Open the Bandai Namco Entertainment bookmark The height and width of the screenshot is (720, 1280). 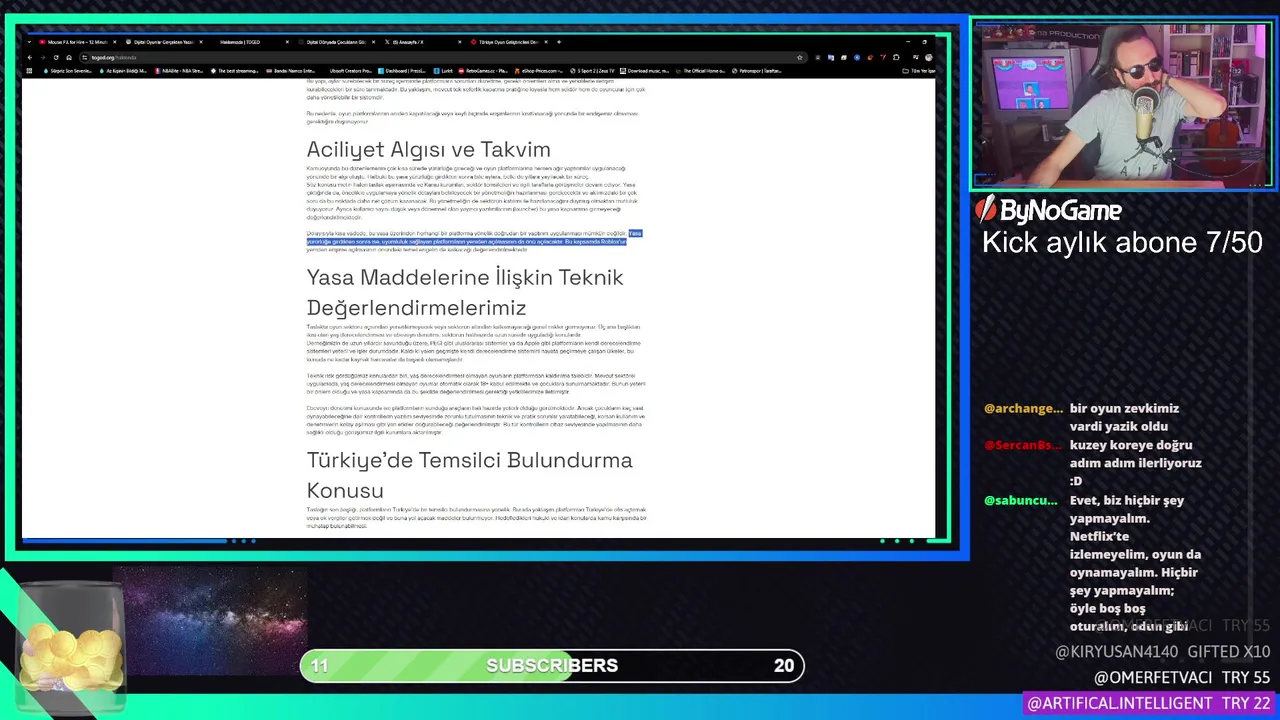[x=291, y=71]
